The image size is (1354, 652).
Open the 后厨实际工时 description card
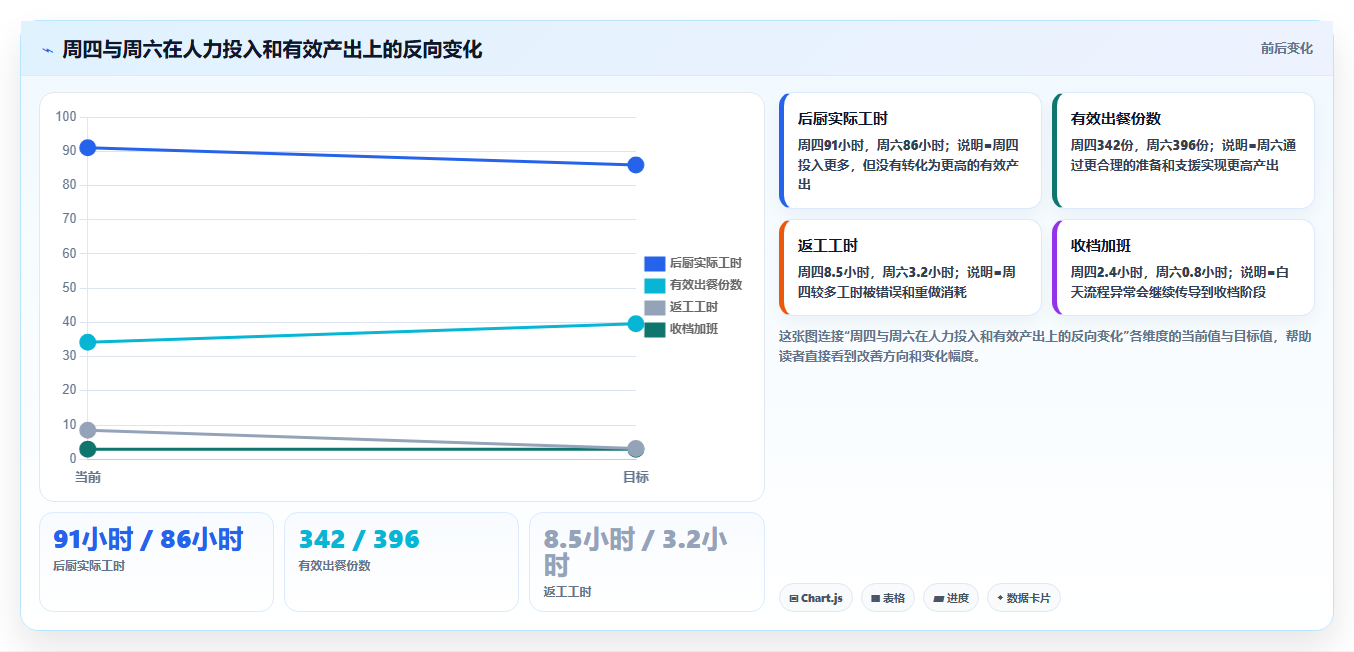point(910,151)
